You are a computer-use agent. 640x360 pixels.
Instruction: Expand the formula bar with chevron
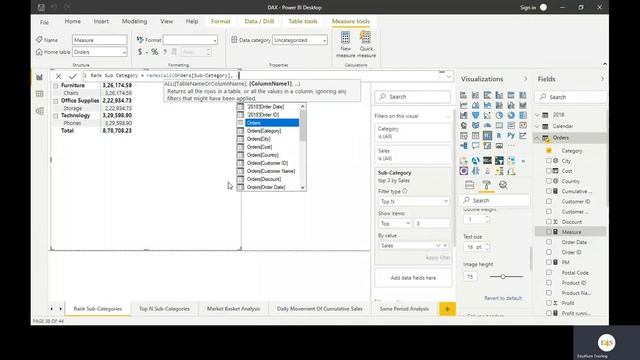pyautogui.click(x=449, y=76)
